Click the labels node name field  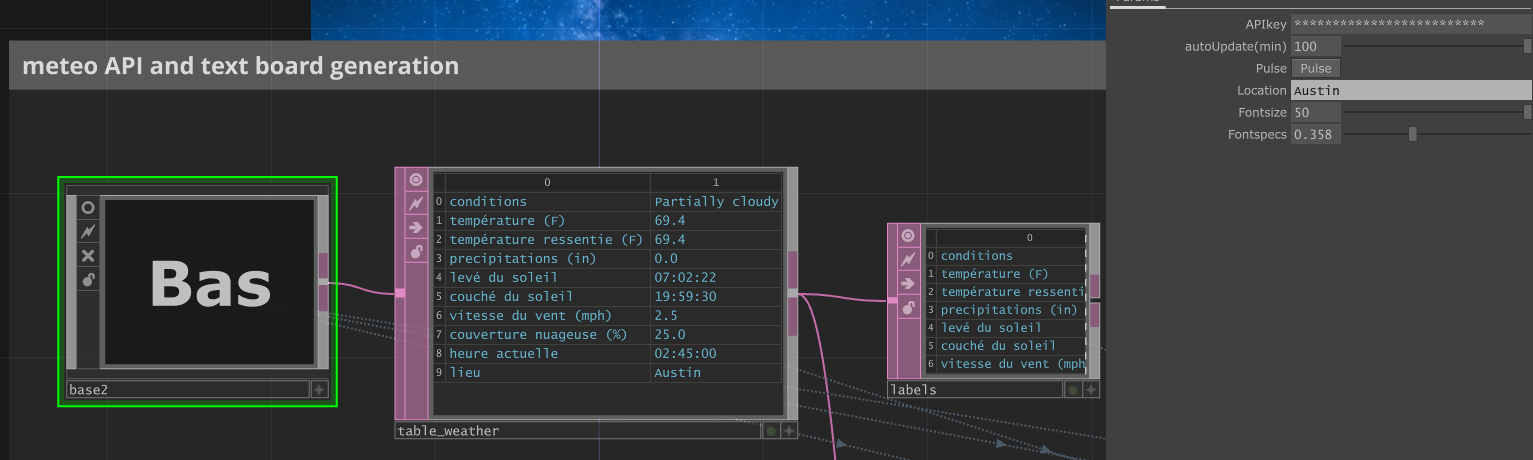(975, 390)
